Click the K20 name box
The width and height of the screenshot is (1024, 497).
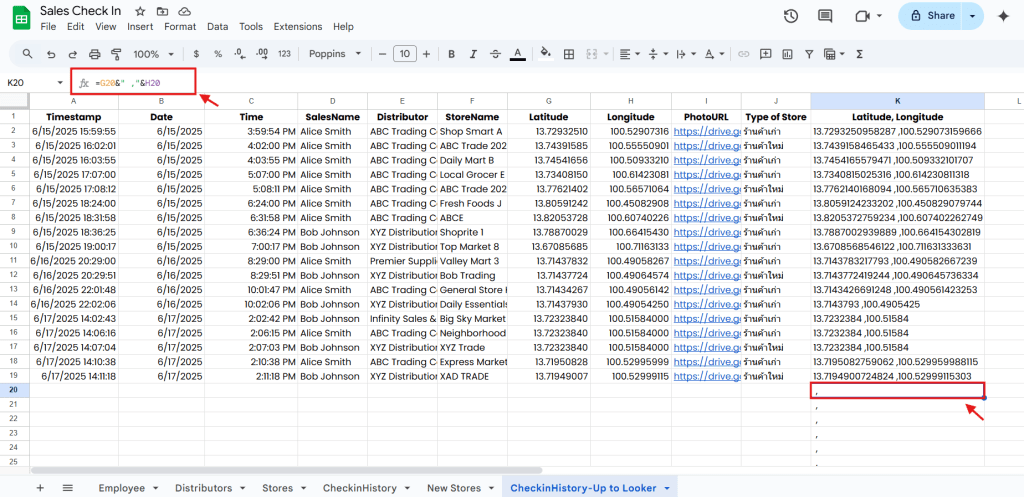click(x=30, y=82)
